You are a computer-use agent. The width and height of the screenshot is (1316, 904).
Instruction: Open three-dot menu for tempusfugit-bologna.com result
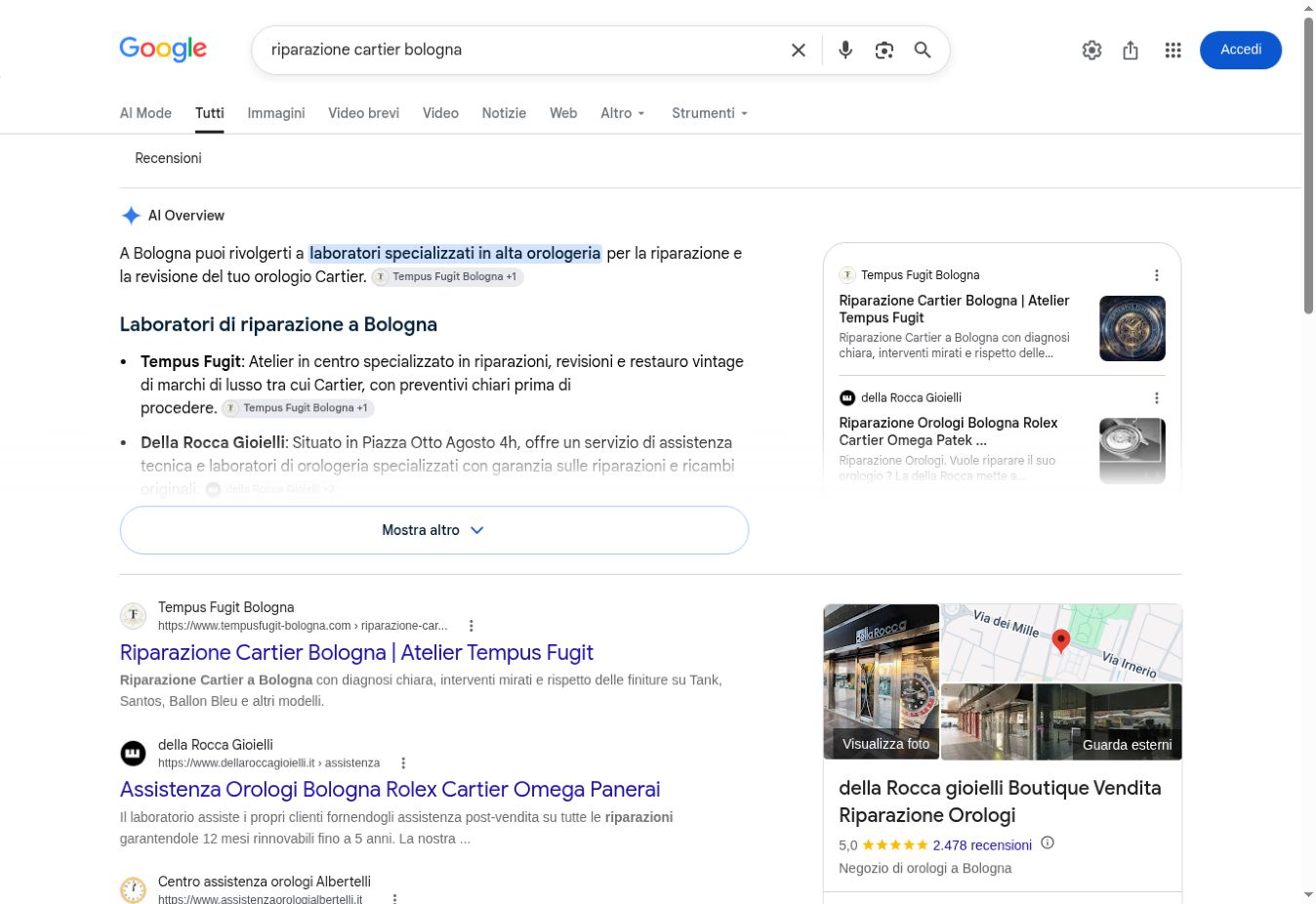pos(472,626)
